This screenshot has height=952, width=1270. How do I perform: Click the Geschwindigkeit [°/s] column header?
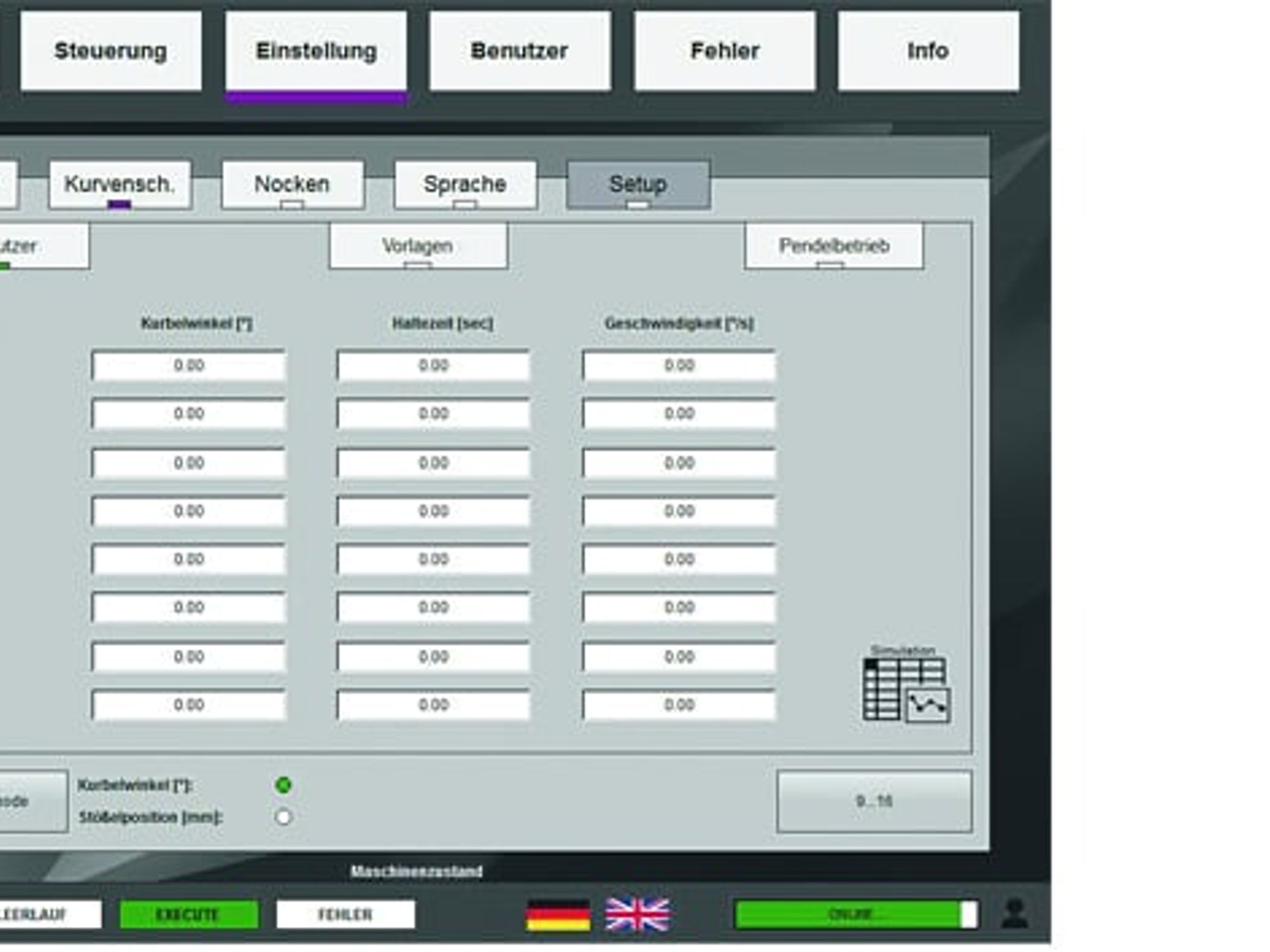point(679,324)
